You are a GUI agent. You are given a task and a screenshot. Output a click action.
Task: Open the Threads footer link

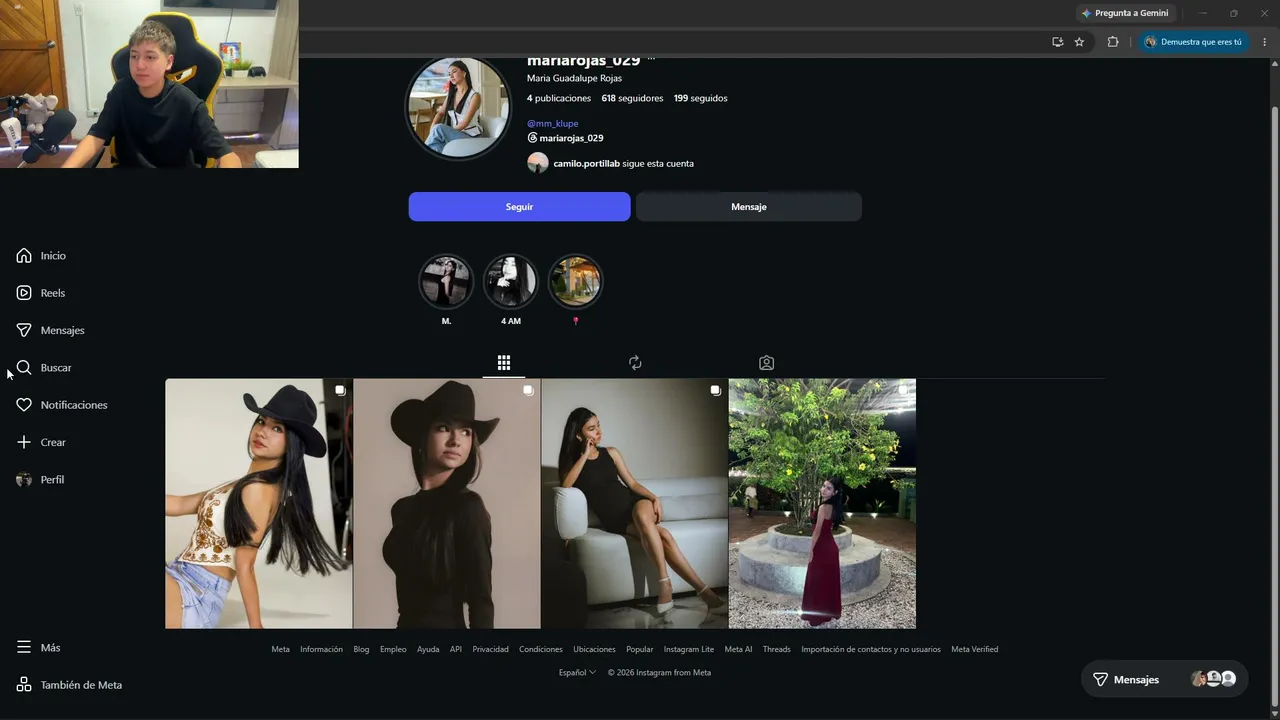pos(777,649)
